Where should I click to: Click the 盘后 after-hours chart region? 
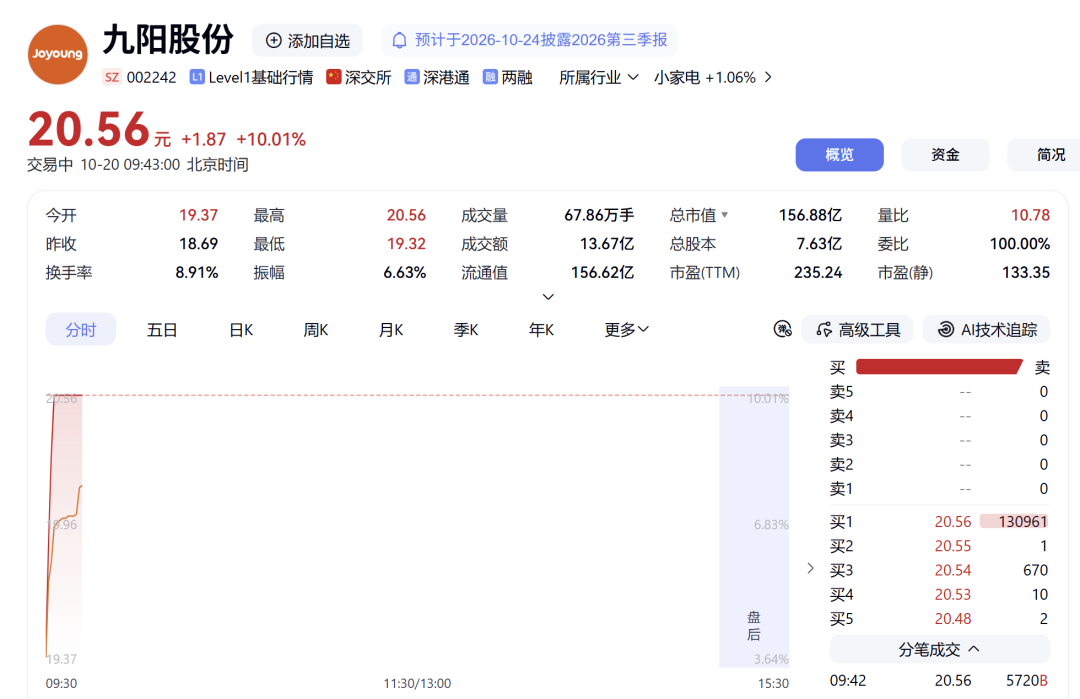(754, 527)
